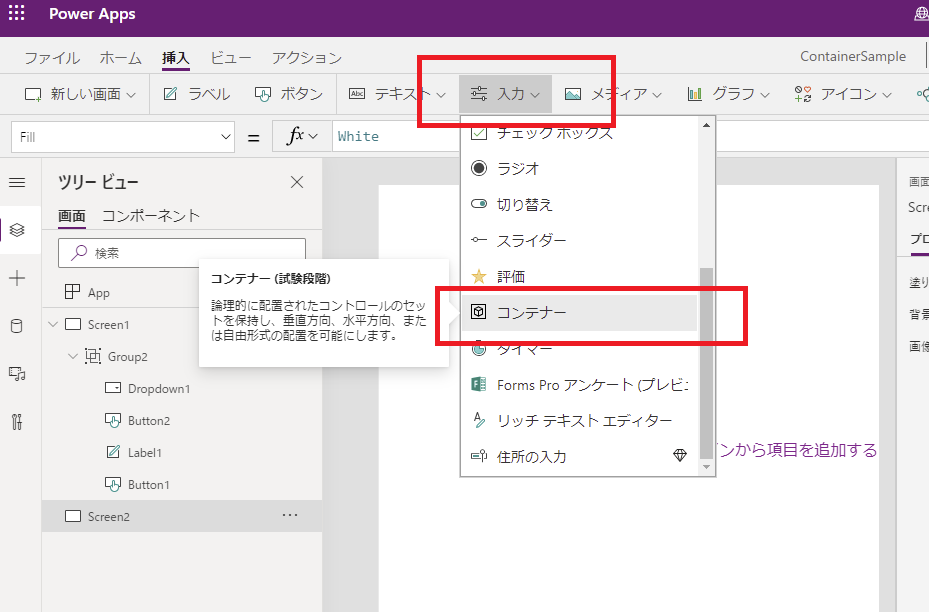Viewport: 929px width, 612px height.
Task: Click the 検索 field in tree view
Action: pos(182,253)
